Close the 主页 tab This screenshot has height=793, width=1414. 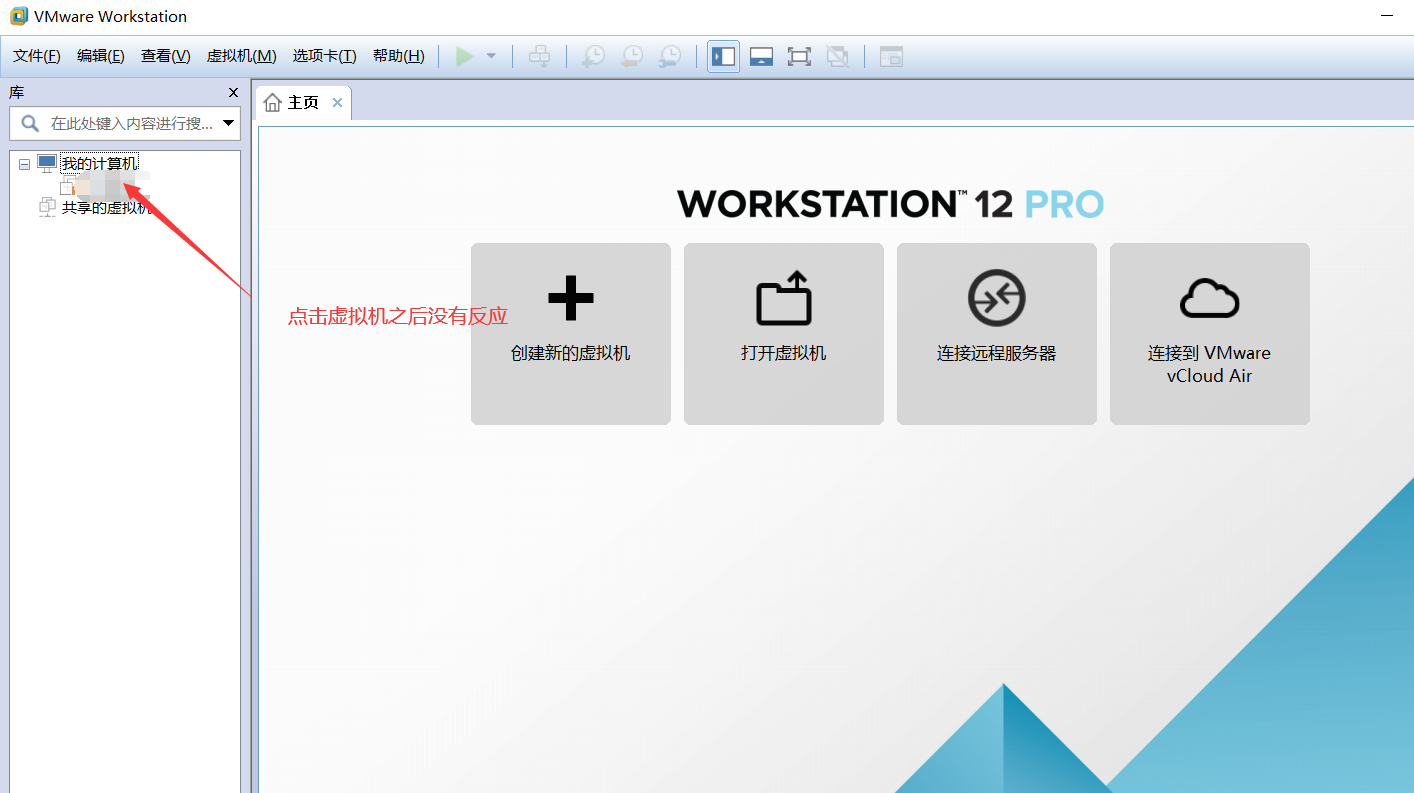(338, 103)
